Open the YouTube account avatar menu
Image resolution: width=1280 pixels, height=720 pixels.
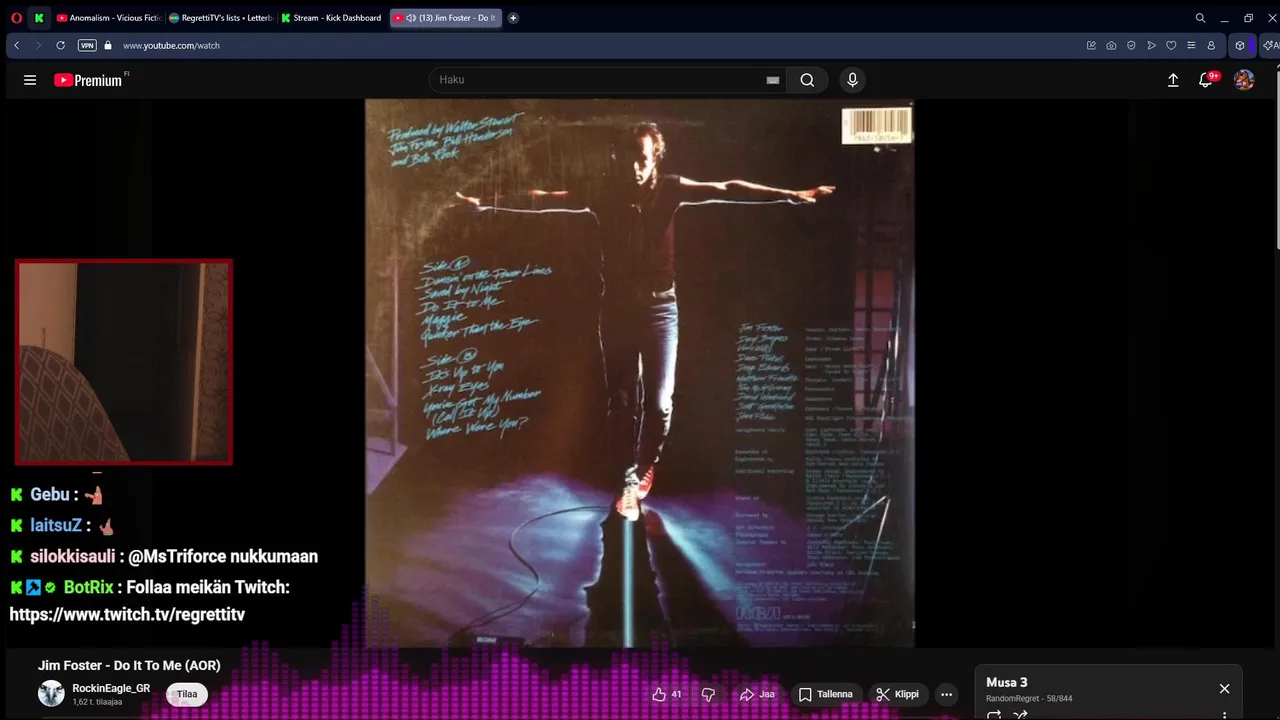(1244, 80)
